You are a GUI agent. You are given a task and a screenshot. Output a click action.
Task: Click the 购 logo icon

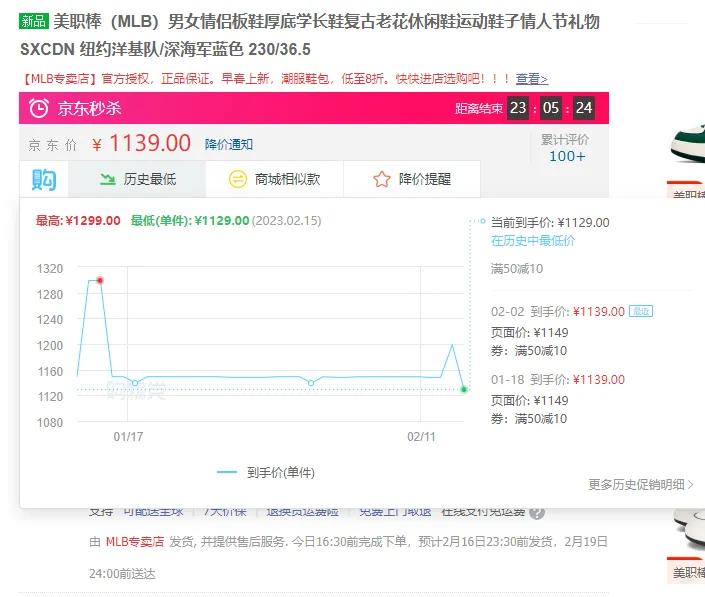(x=44, y=179)
